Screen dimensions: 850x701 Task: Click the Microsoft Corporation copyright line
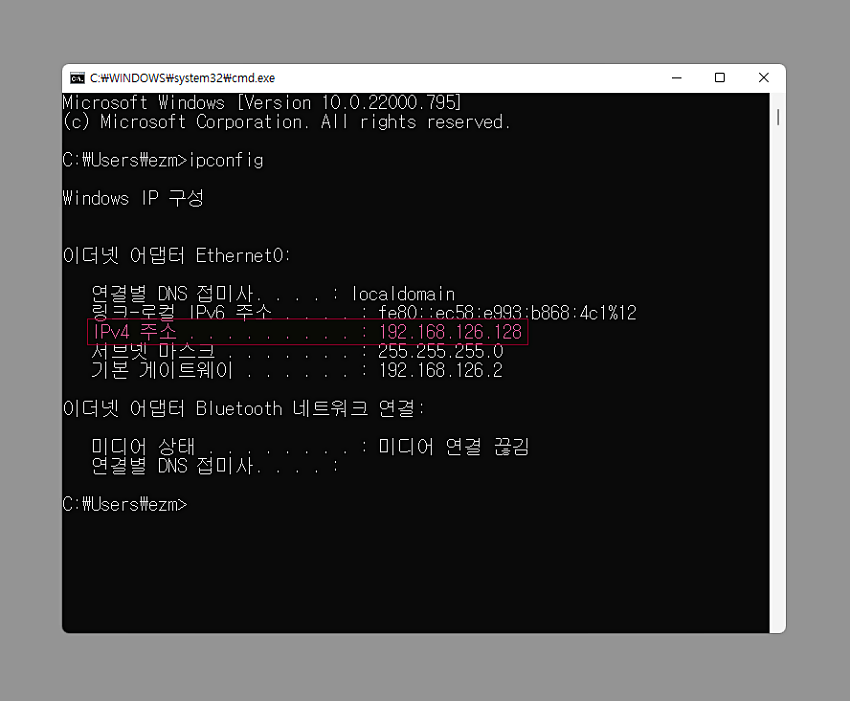[286, 122]
